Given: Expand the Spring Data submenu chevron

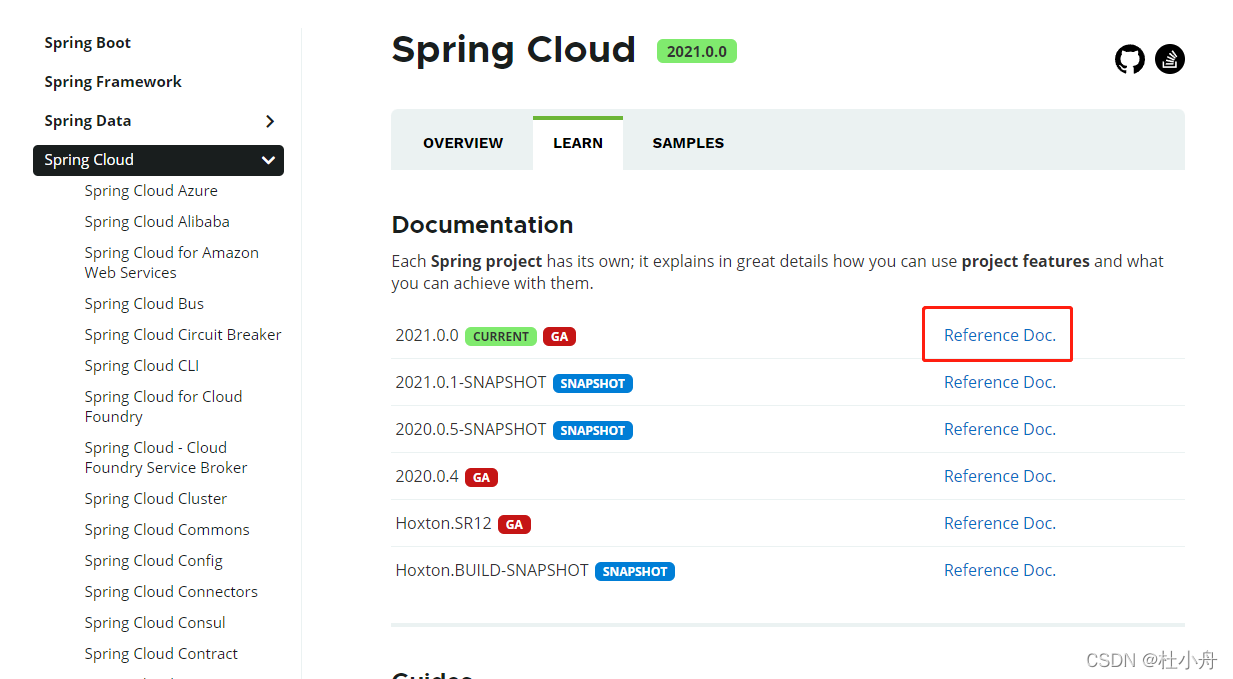Looking at the screenshot, I should point(269,121).
